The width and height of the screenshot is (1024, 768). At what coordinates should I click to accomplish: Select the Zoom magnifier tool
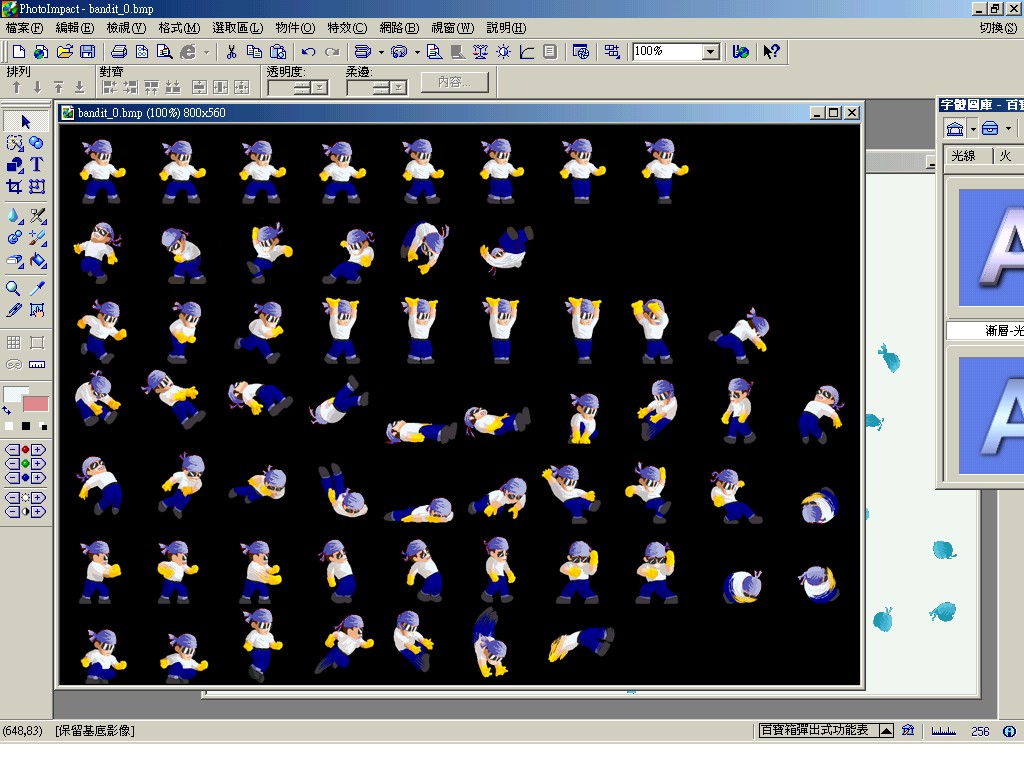tap(13, 288)
